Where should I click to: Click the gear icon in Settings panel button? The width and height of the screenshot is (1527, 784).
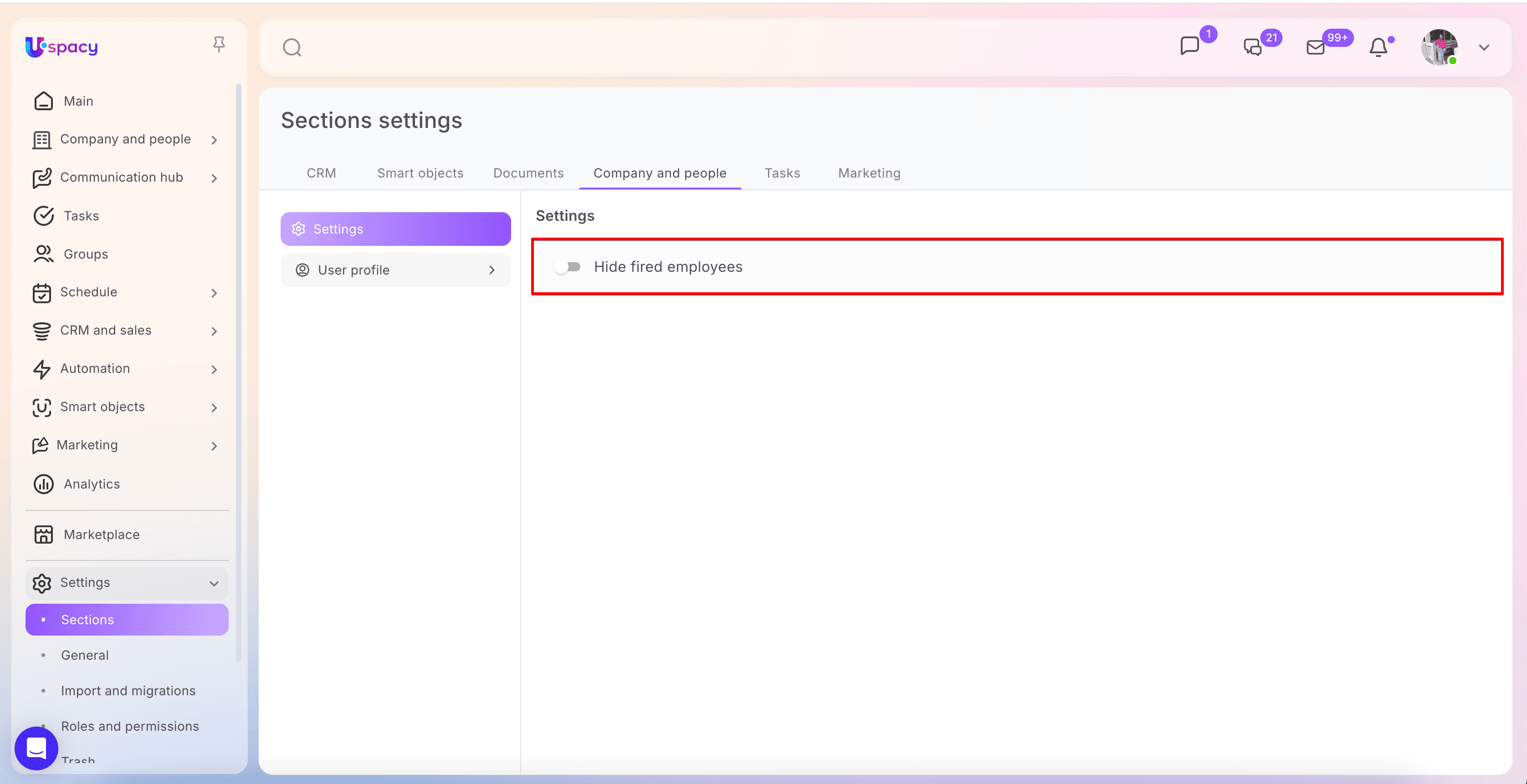pyautogui.click(x=298, y=229)
